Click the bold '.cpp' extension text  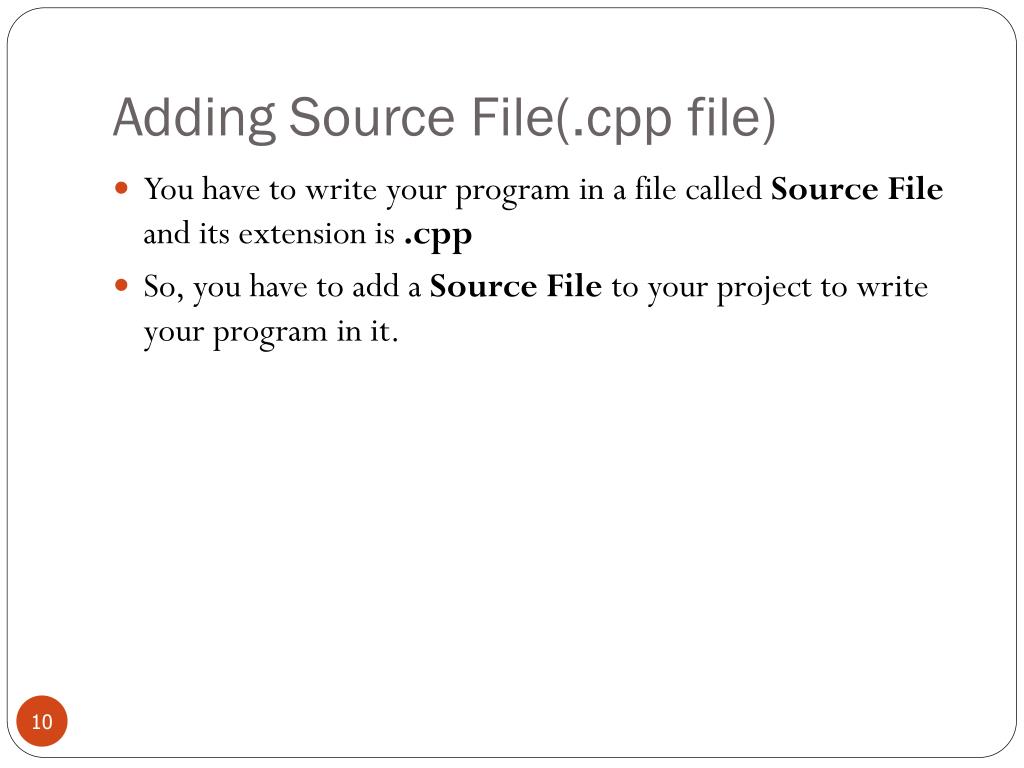[438, 236]
